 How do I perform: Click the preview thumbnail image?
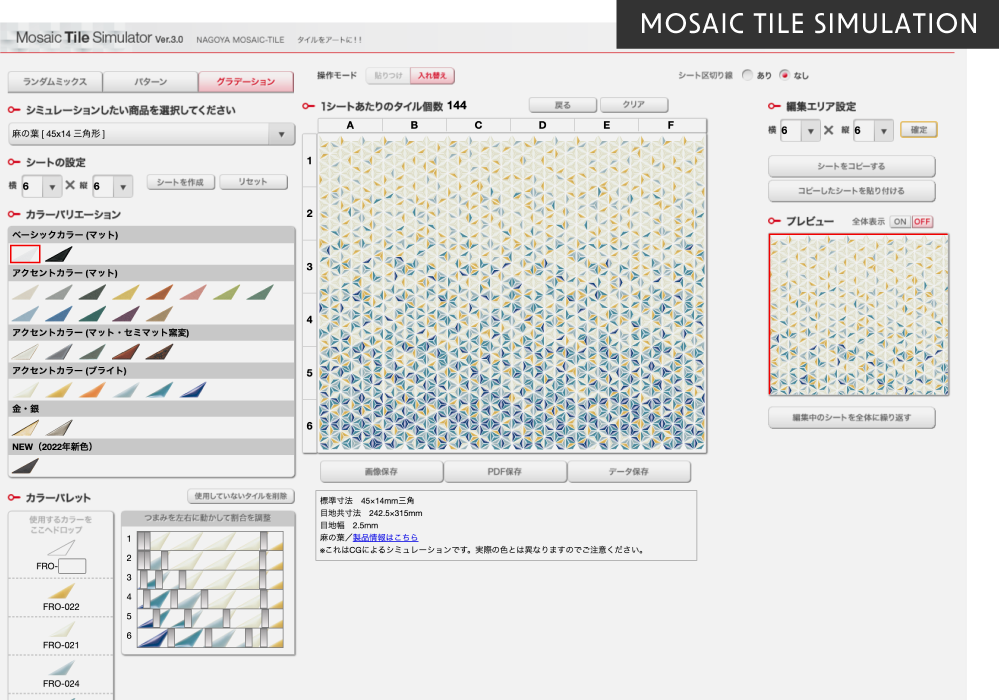(859, 315)
